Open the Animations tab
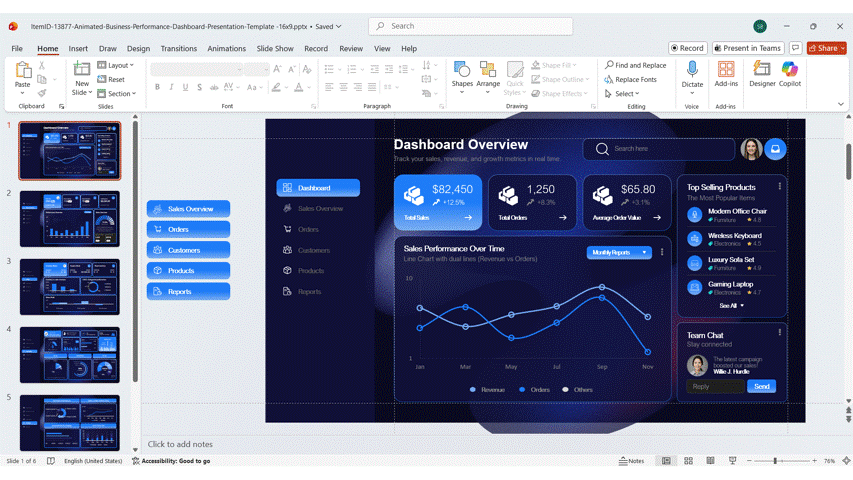 click(226, 48)
